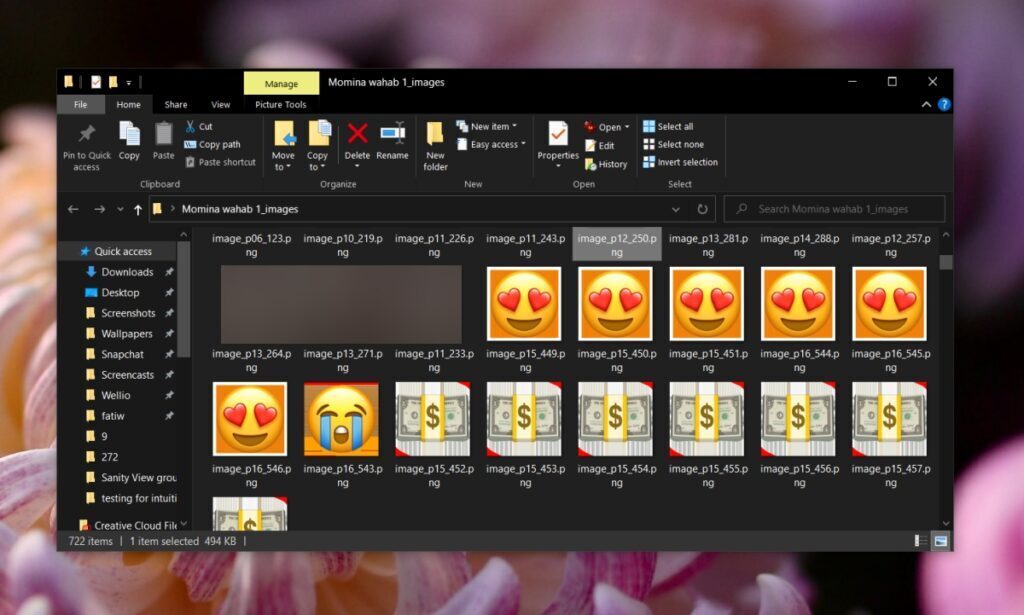The width and height of the screenshot is (1024, 615).
Task: Open Properties for the selected item
Action: pyautogui.click(x=557, y=145)
